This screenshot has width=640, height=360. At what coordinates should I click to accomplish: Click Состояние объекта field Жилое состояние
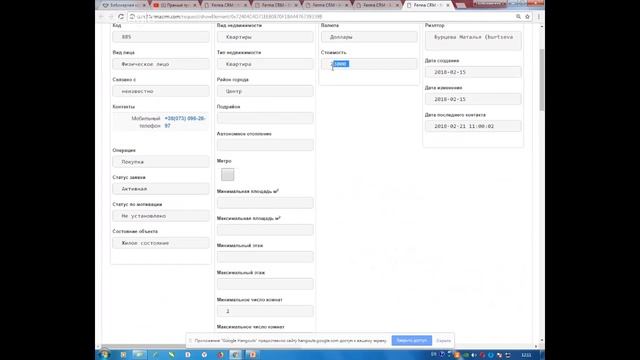(x=161, y=243)
